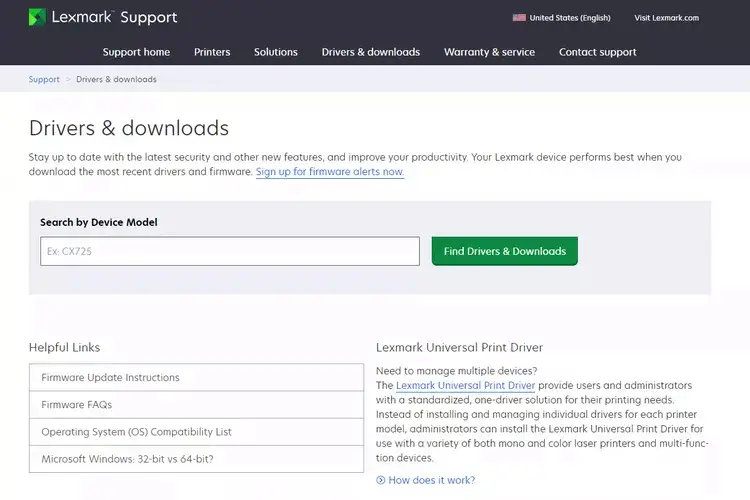
Task: Open Operating System (OS) Compatibility List
Action: pos(196,432)
